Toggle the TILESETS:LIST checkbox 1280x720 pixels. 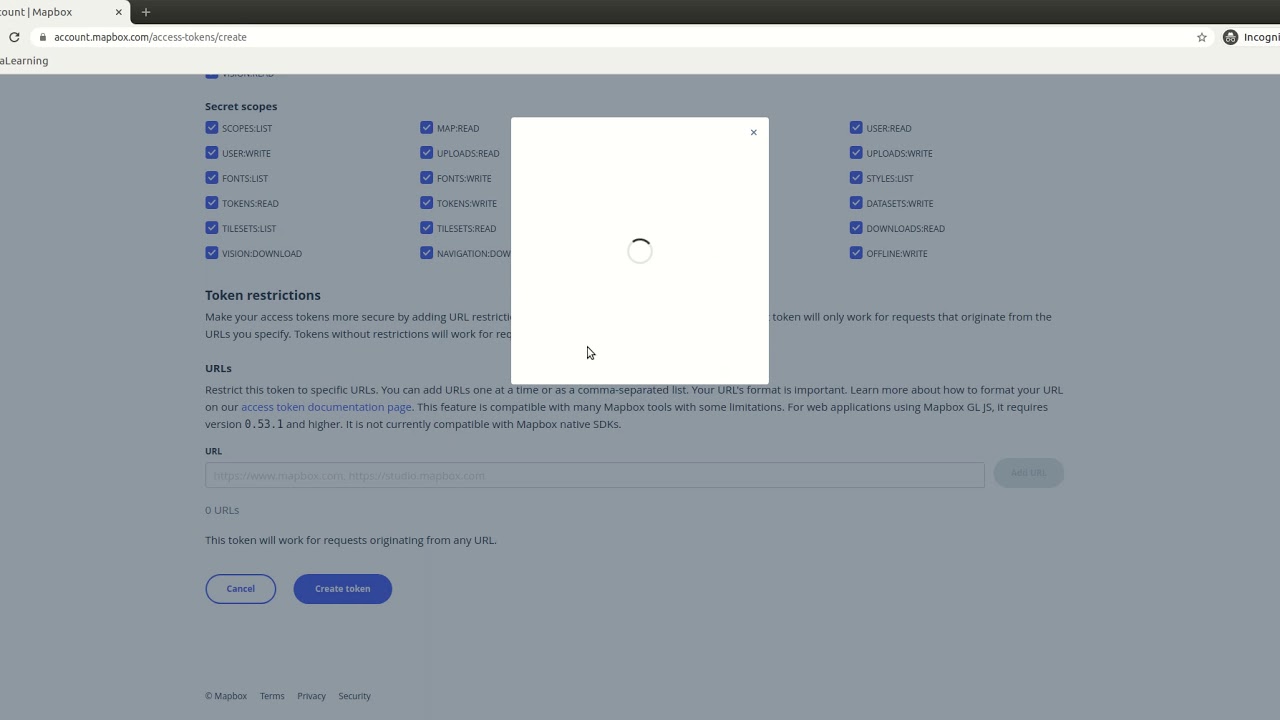212,228
